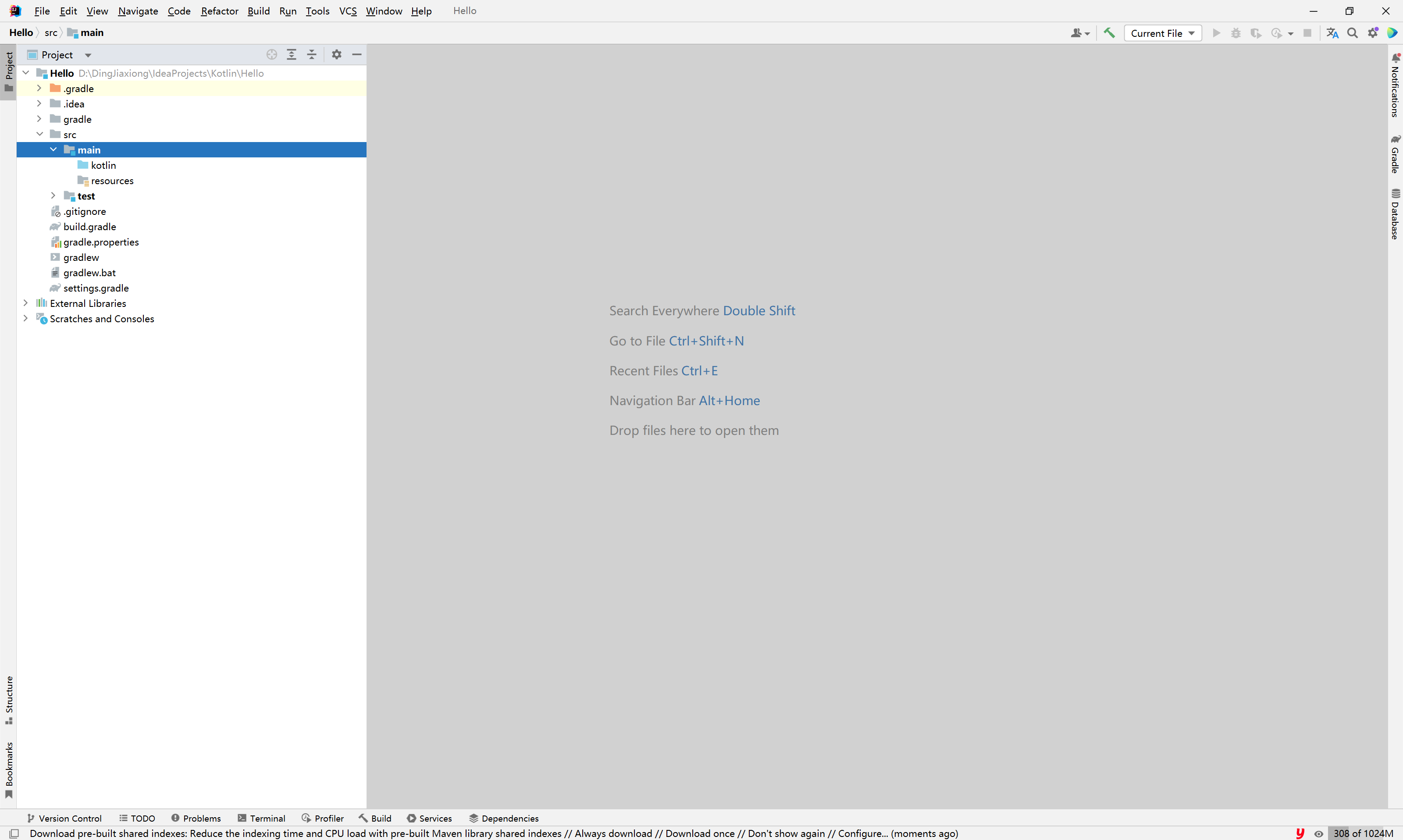Open the Version Control tool window
1403x840 pixels.
tap(64, 818)
